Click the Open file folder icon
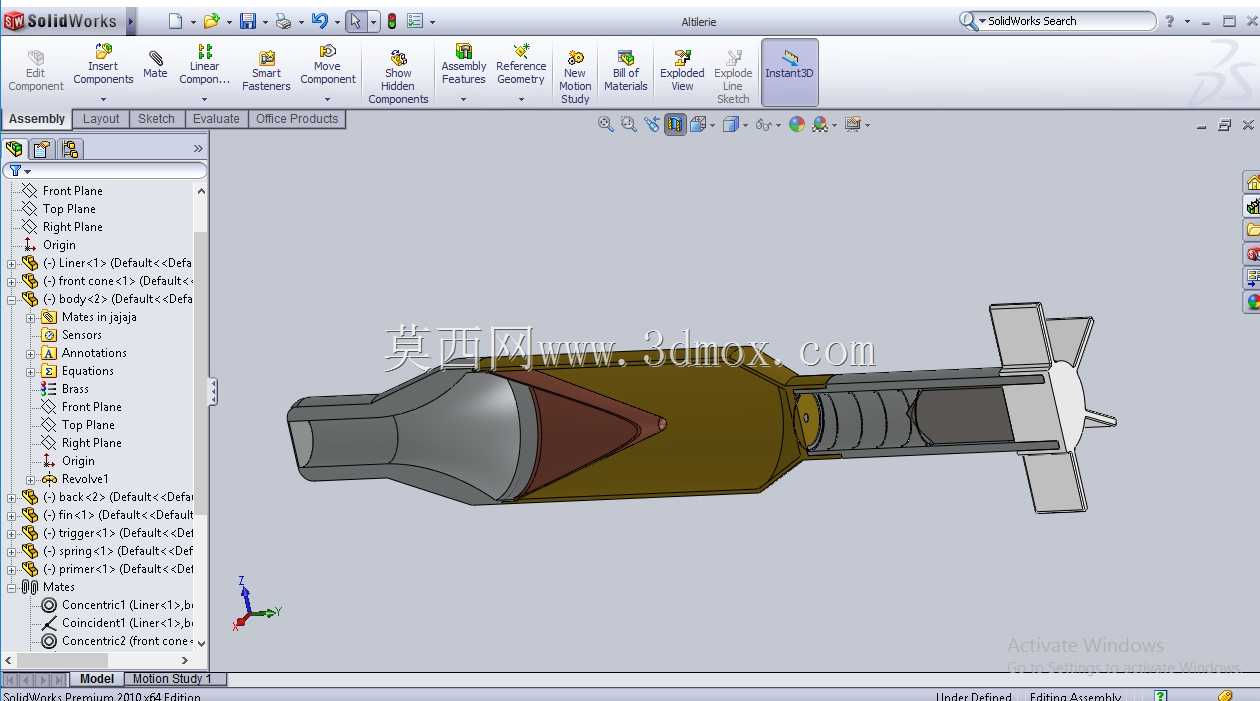The width and height of the screenshot is (1260, 701). 211,21
